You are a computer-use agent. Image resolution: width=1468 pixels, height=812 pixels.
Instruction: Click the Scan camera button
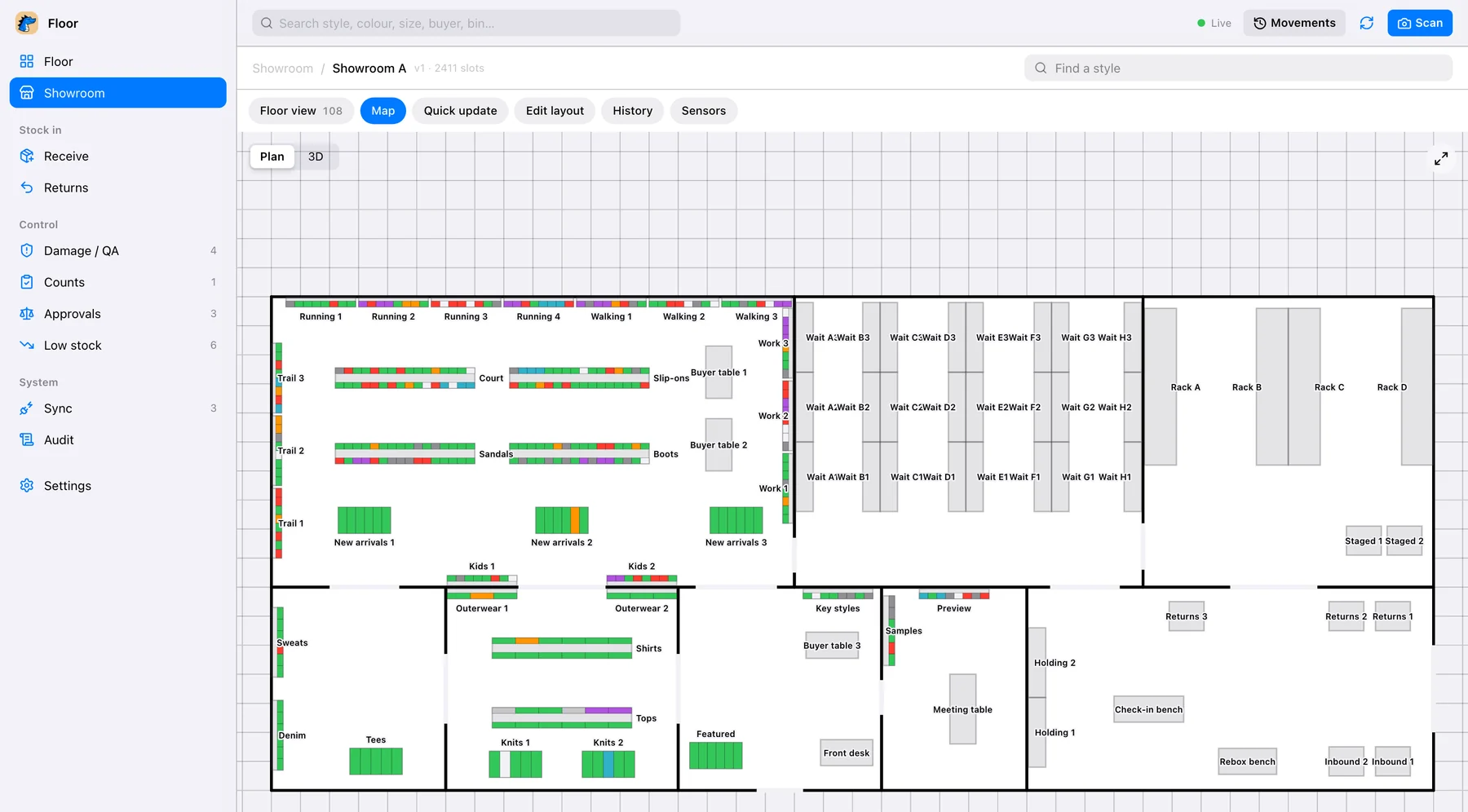pyautogui.click(x=1420, y=23)
